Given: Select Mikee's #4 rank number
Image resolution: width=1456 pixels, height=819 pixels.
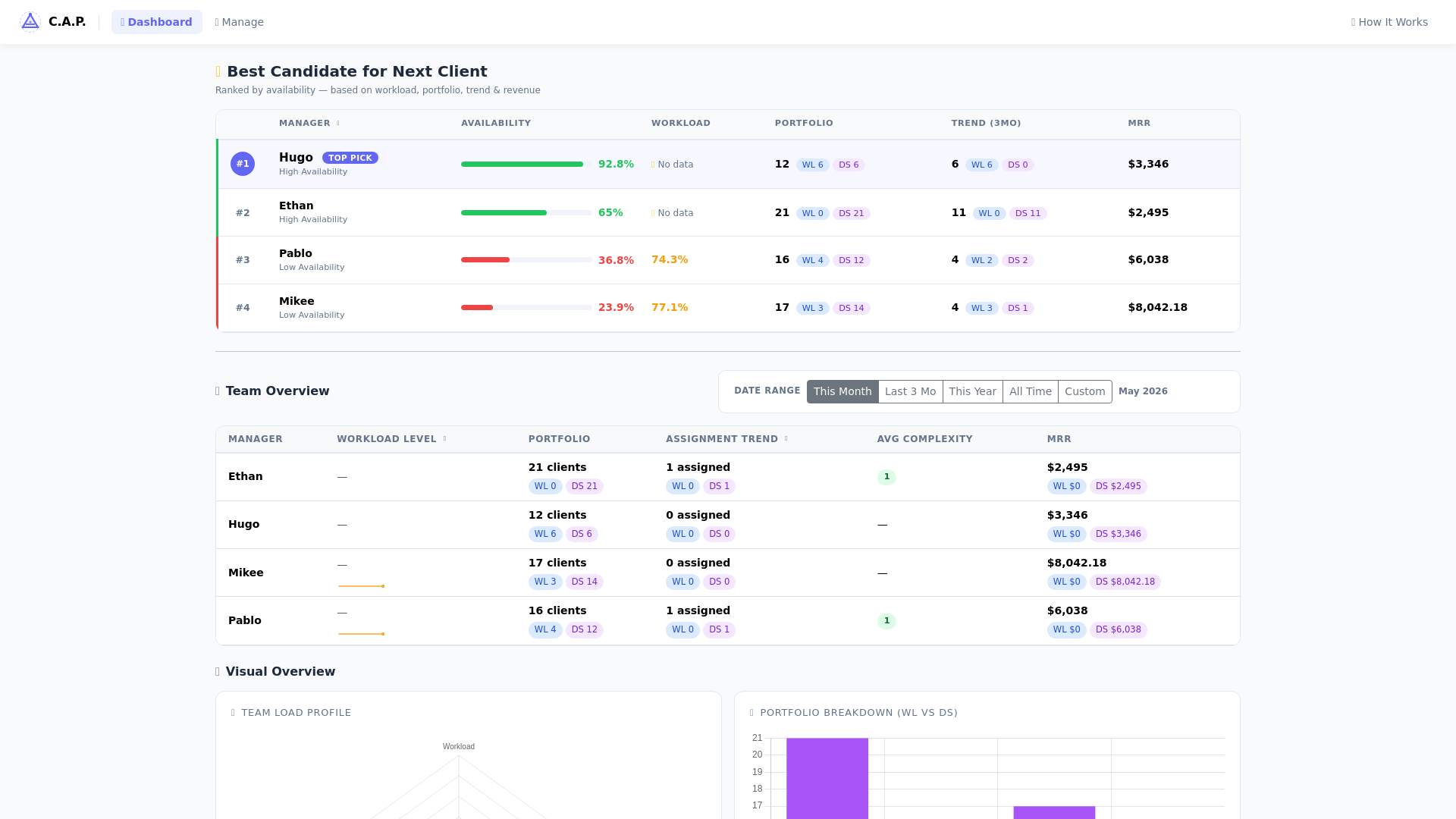Looking at the screenshot, I should coord(243,308).
